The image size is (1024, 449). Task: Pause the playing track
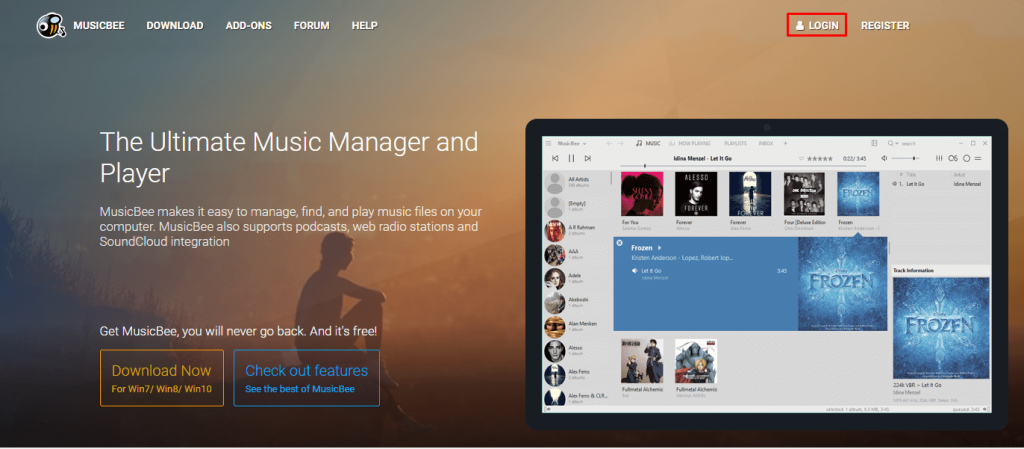[571, 158]
